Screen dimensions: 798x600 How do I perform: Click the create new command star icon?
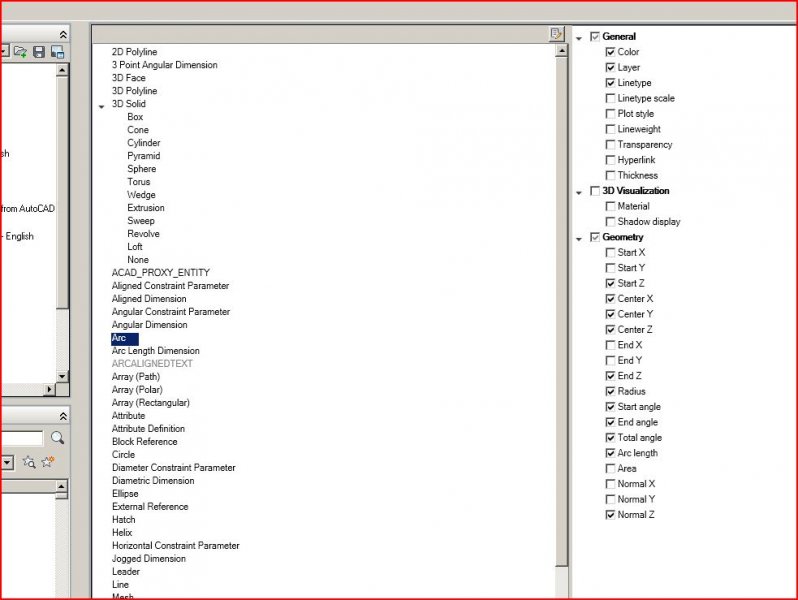47,462
